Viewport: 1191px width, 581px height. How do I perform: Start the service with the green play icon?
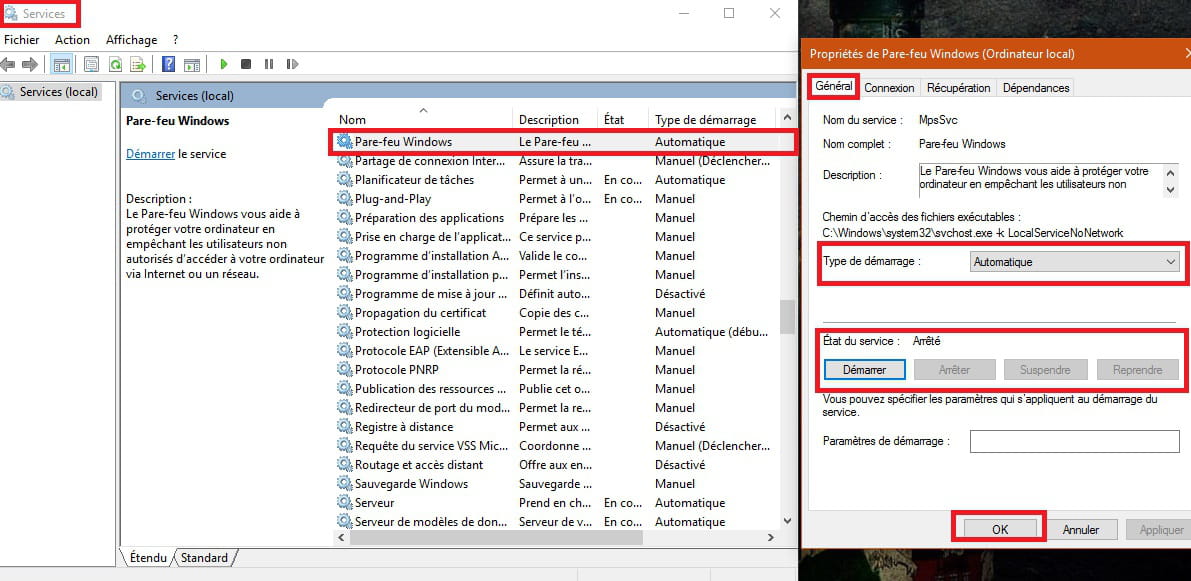click(x=224, y=65)
